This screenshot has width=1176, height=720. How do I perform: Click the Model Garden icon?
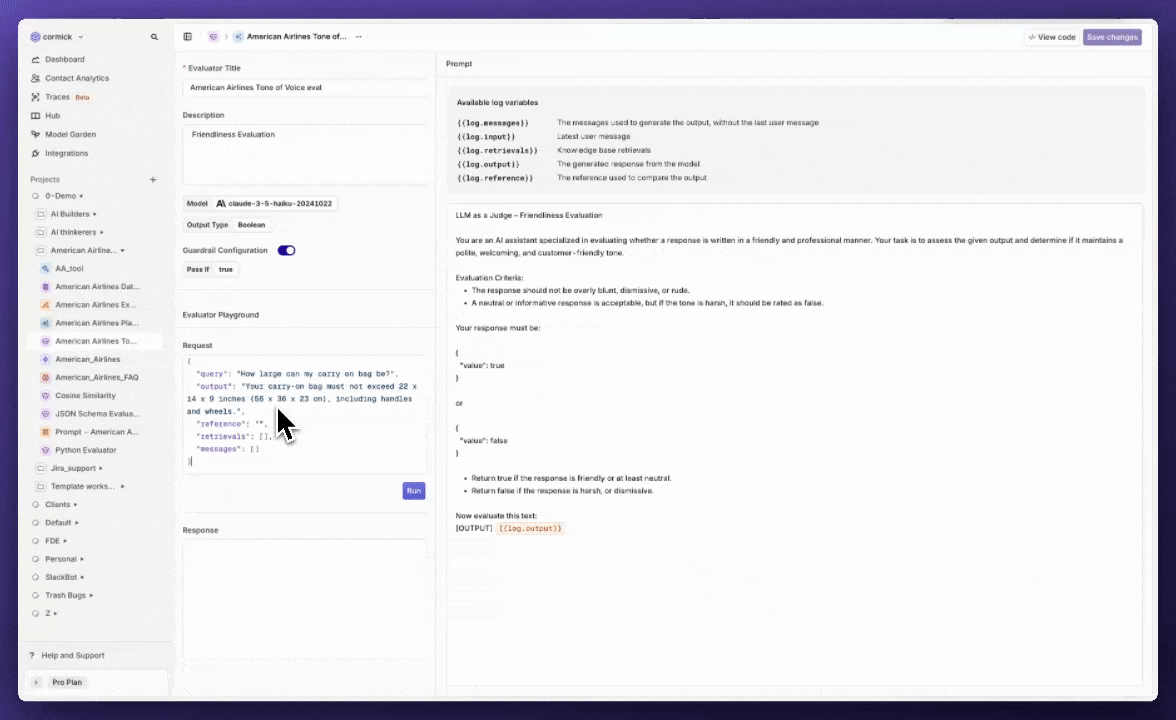[x=35, y=134]
